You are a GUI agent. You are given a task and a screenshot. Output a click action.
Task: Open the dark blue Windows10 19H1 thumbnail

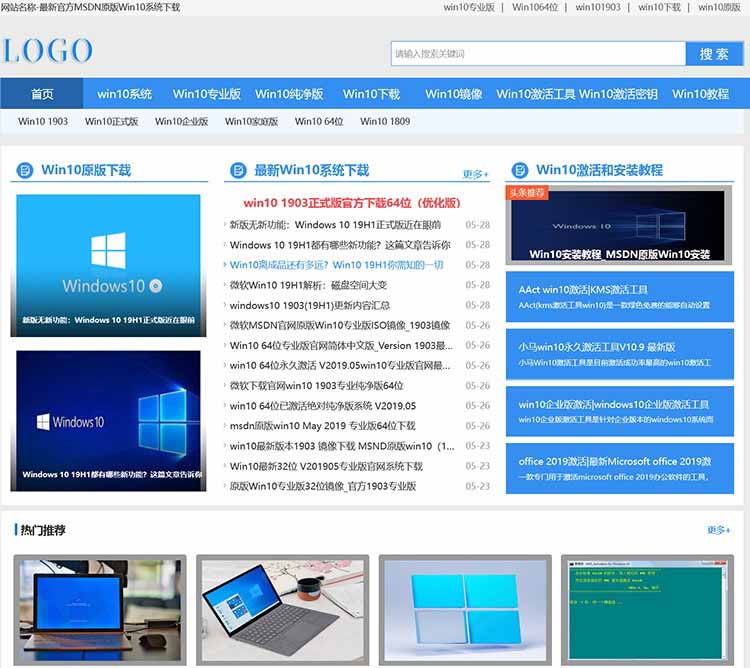[x=109, y=421]
